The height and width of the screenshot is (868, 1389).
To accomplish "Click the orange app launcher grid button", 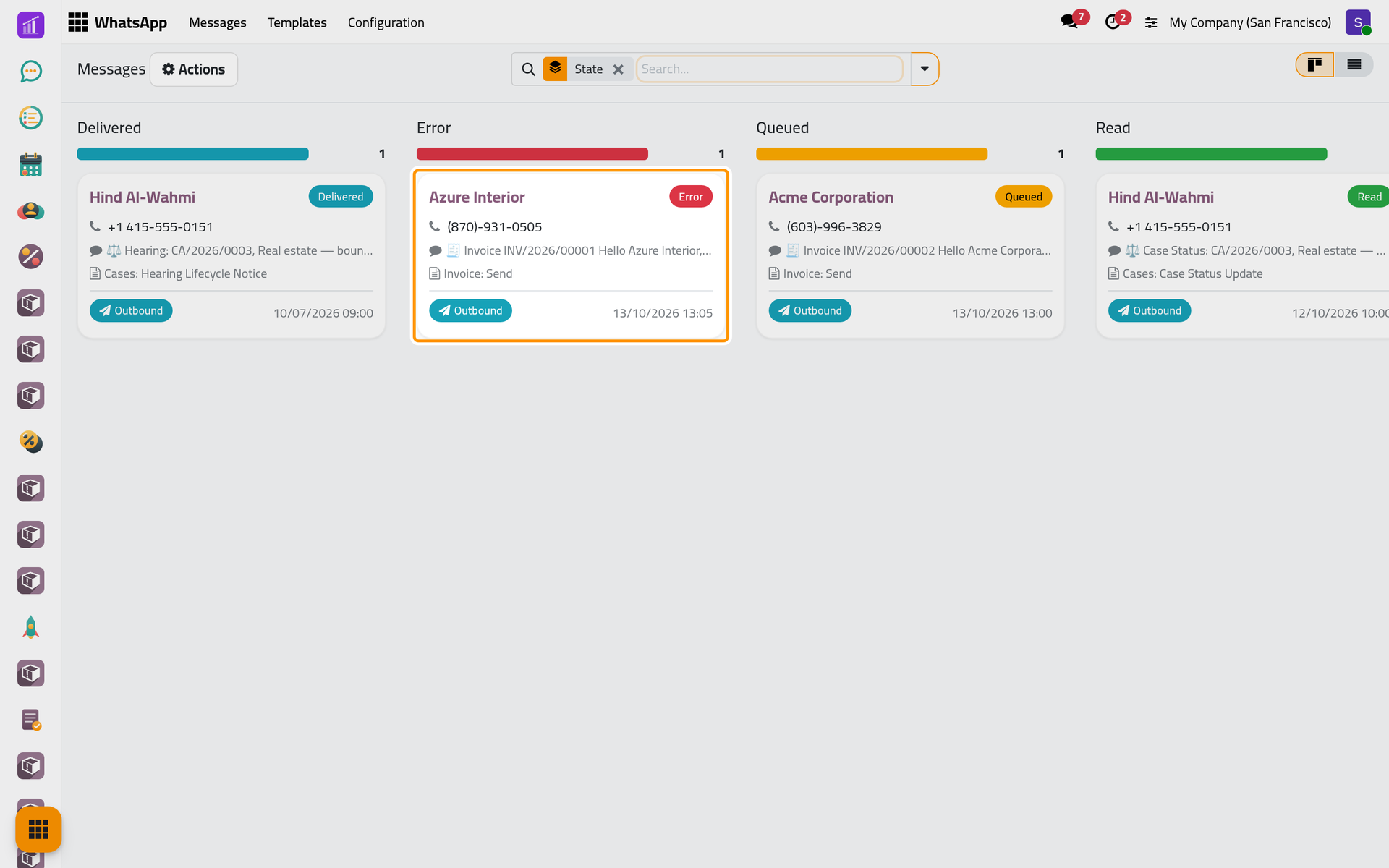I will tap(38, 829).
